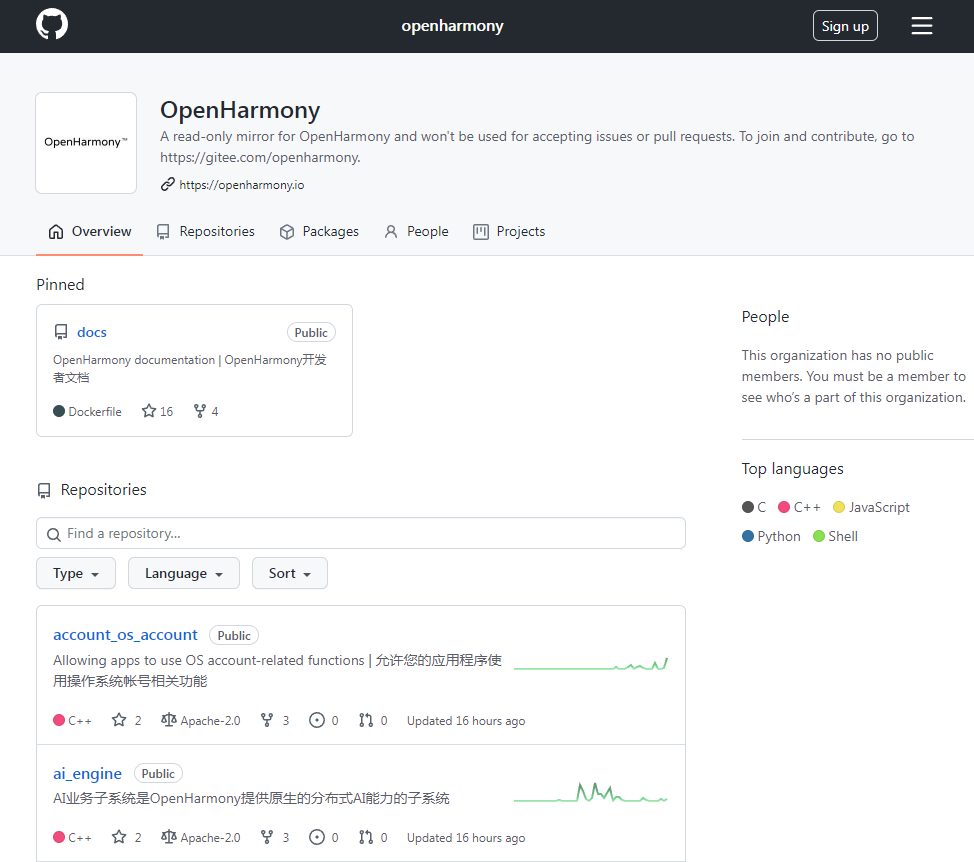Click the link icon beside openharmony.io
The height and width of the screenshot is (862, 974).
pos(168,184)
